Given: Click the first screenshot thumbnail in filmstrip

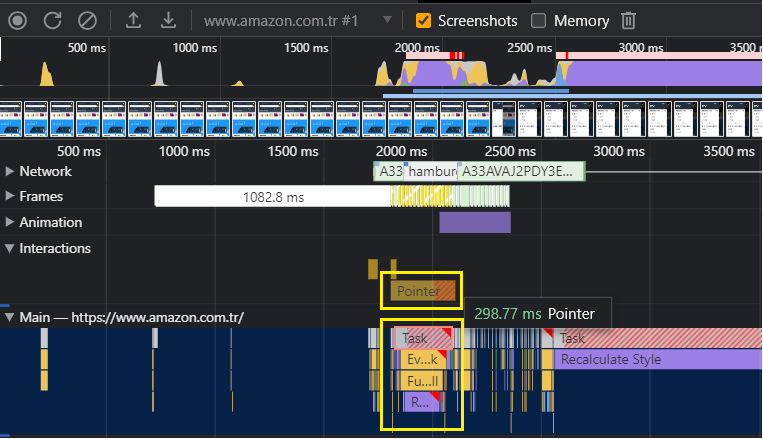Looking at the screenshot, I should point(13,117).
